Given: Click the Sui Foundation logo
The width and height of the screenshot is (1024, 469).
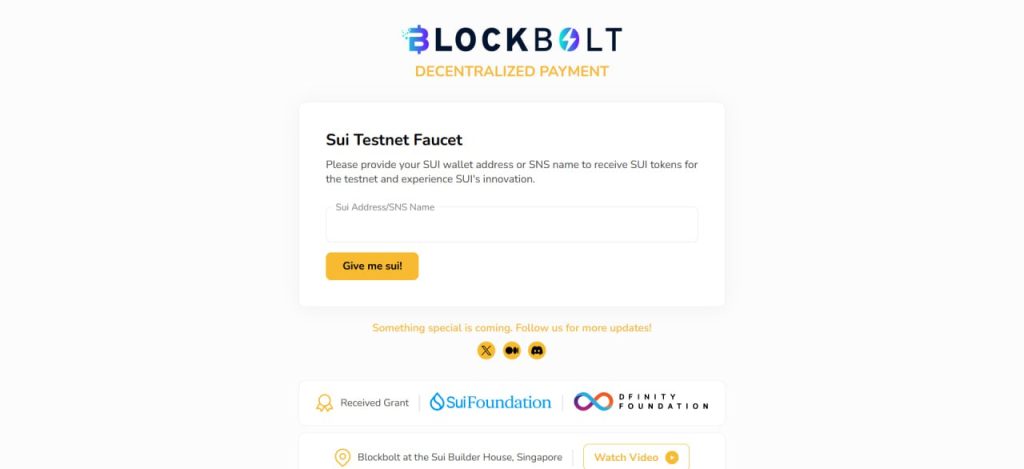Looking at the screenshot, I should [490, 402].
